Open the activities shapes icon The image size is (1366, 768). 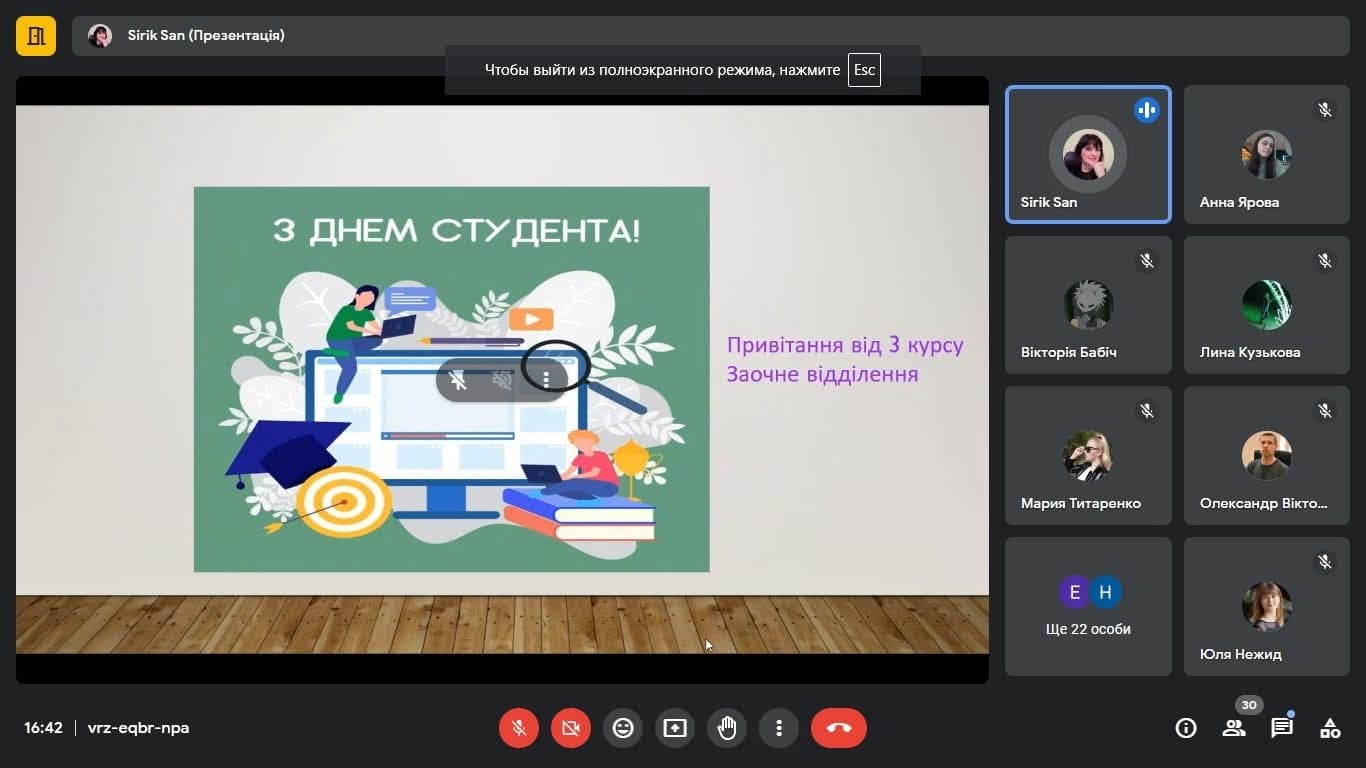(x=1330, y=728)
